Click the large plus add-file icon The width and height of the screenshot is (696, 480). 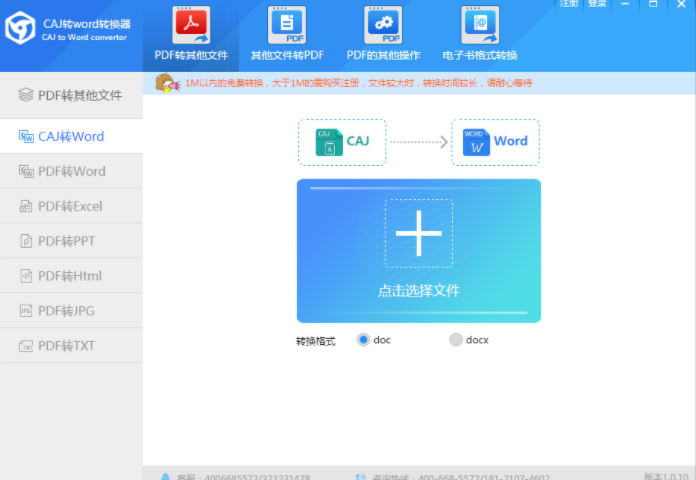[418, 233]
